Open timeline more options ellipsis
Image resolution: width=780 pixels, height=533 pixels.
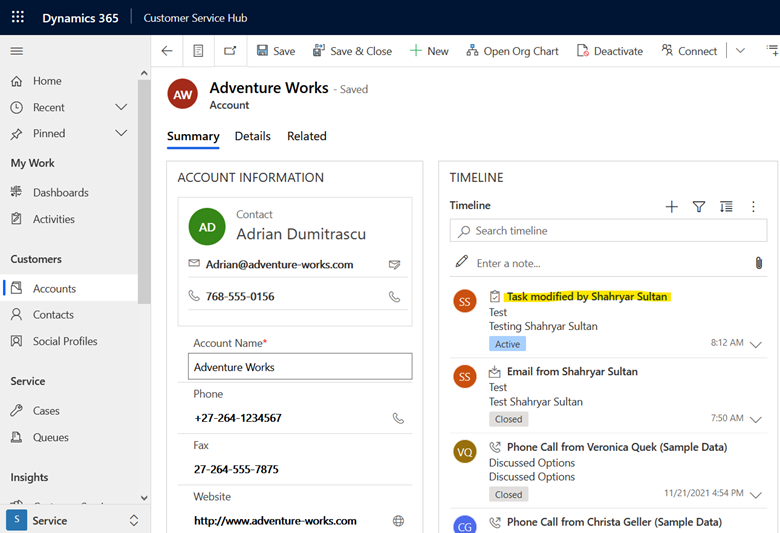753,207
